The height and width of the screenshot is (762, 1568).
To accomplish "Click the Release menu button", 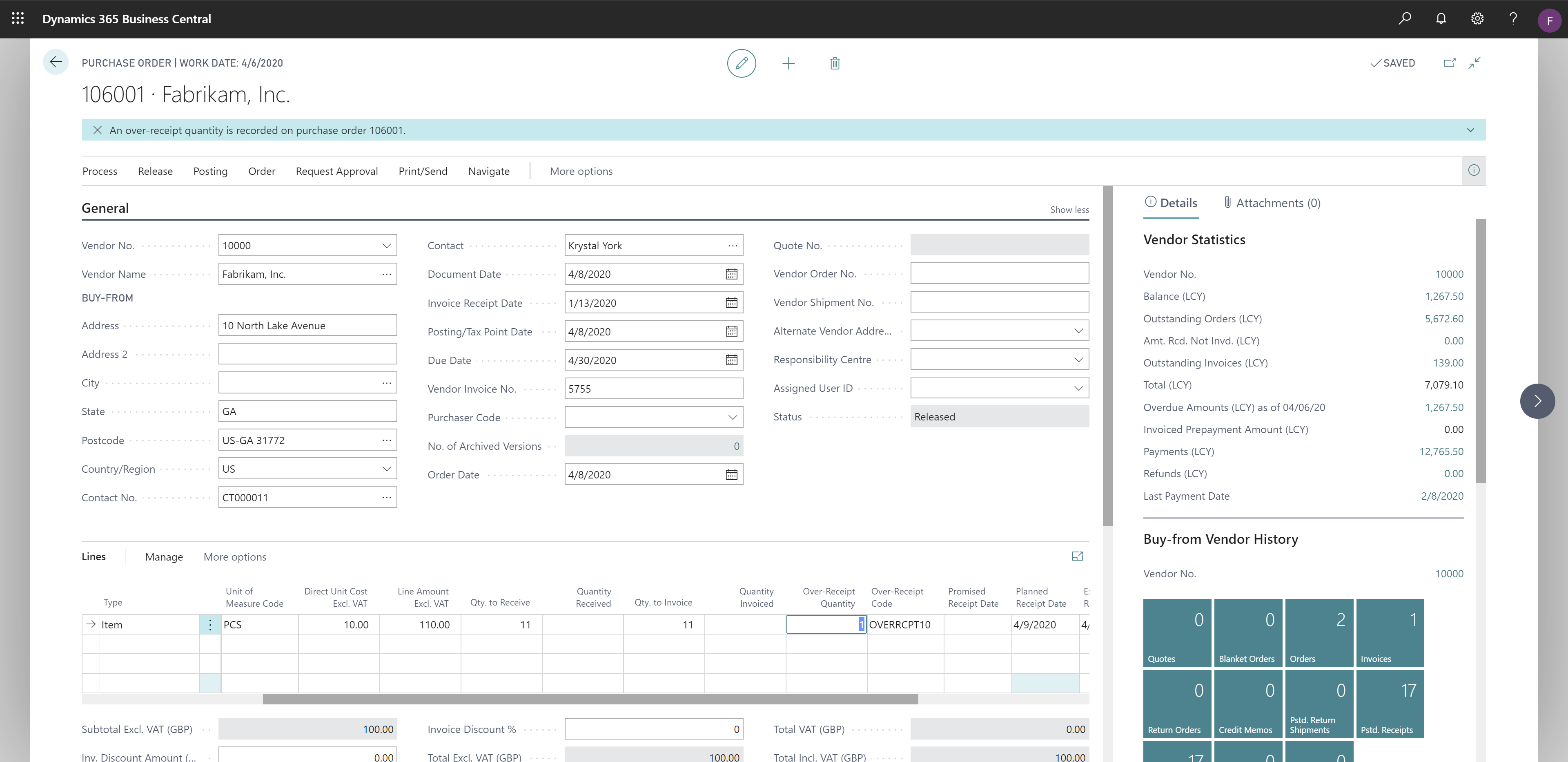I will pyautogui.click(x=156, y=170).
